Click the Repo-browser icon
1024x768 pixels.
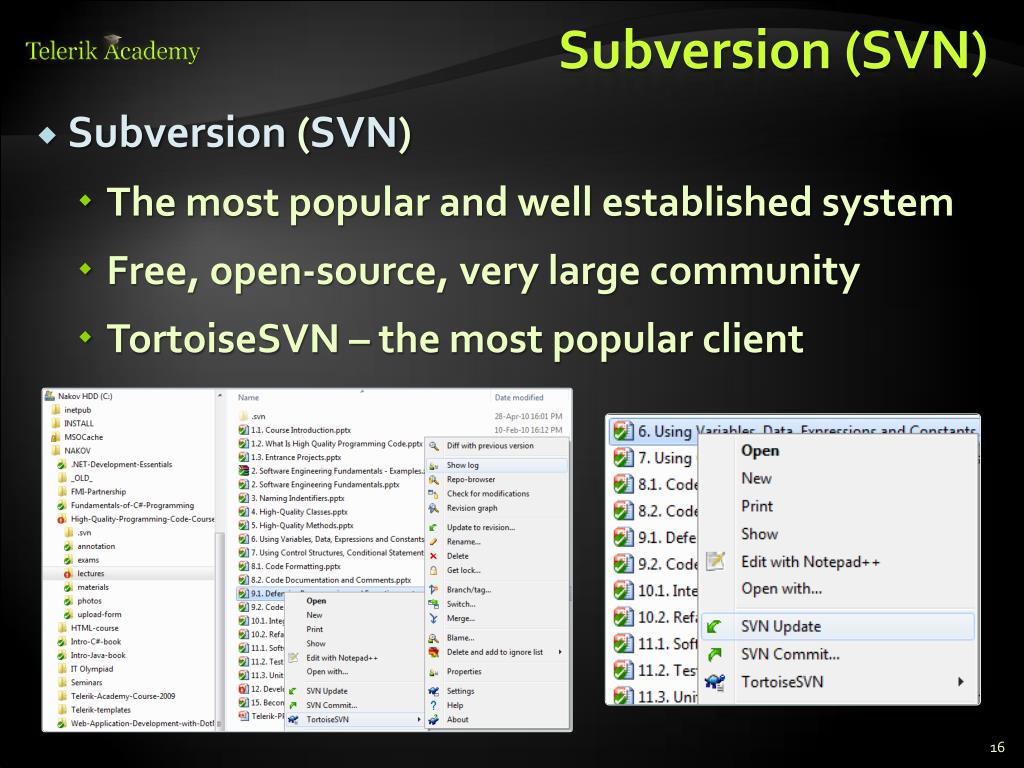click(x=433, y=480)
